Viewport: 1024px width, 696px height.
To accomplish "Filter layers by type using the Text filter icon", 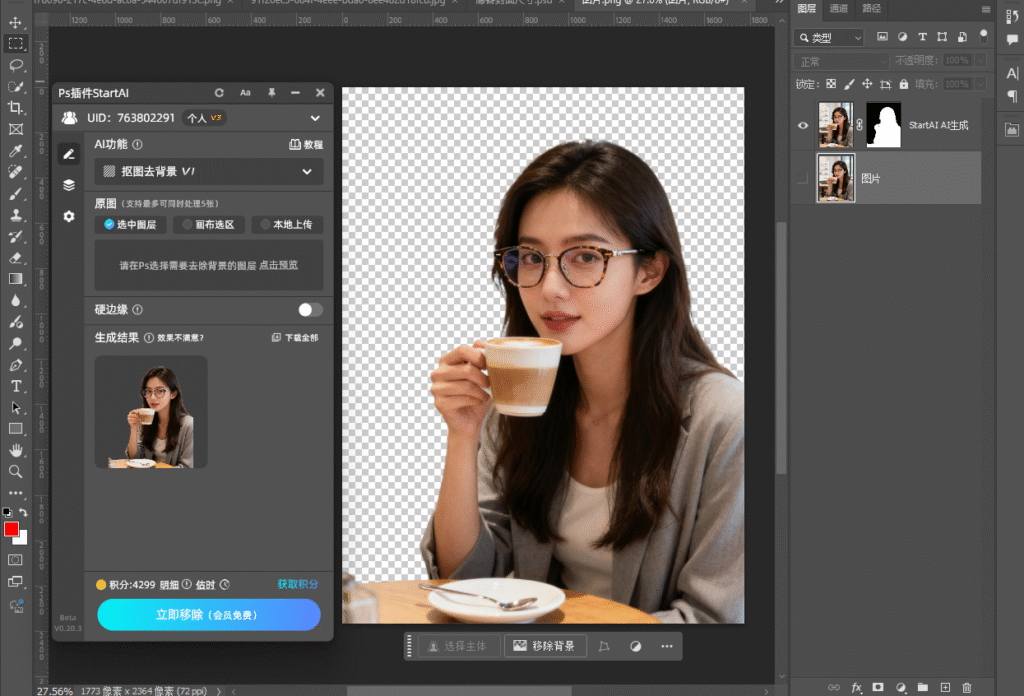I will point(923,37).
